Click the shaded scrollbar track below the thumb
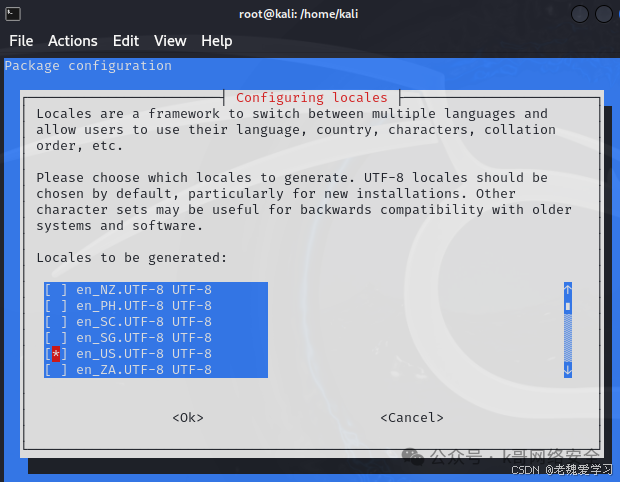 point(568,338)
